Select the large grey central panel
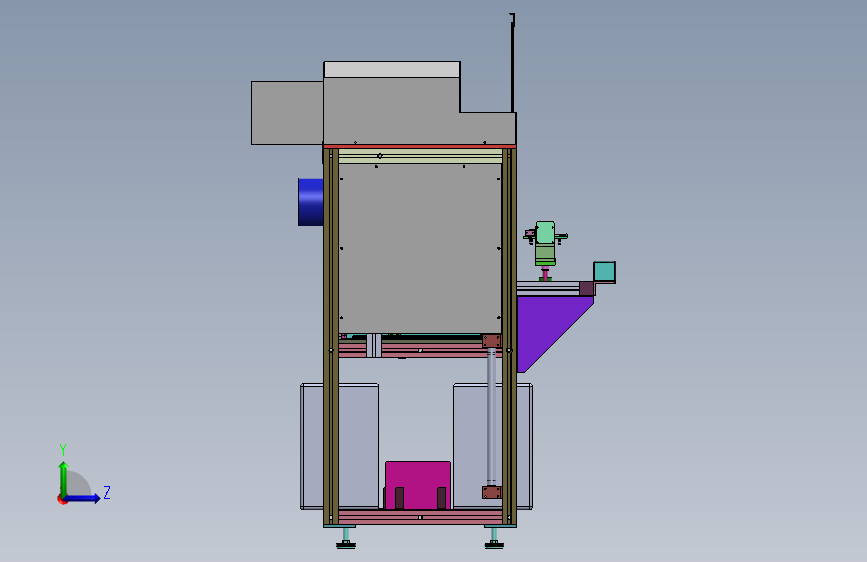This screenshot has width=867, height=562. pos(420,248)
